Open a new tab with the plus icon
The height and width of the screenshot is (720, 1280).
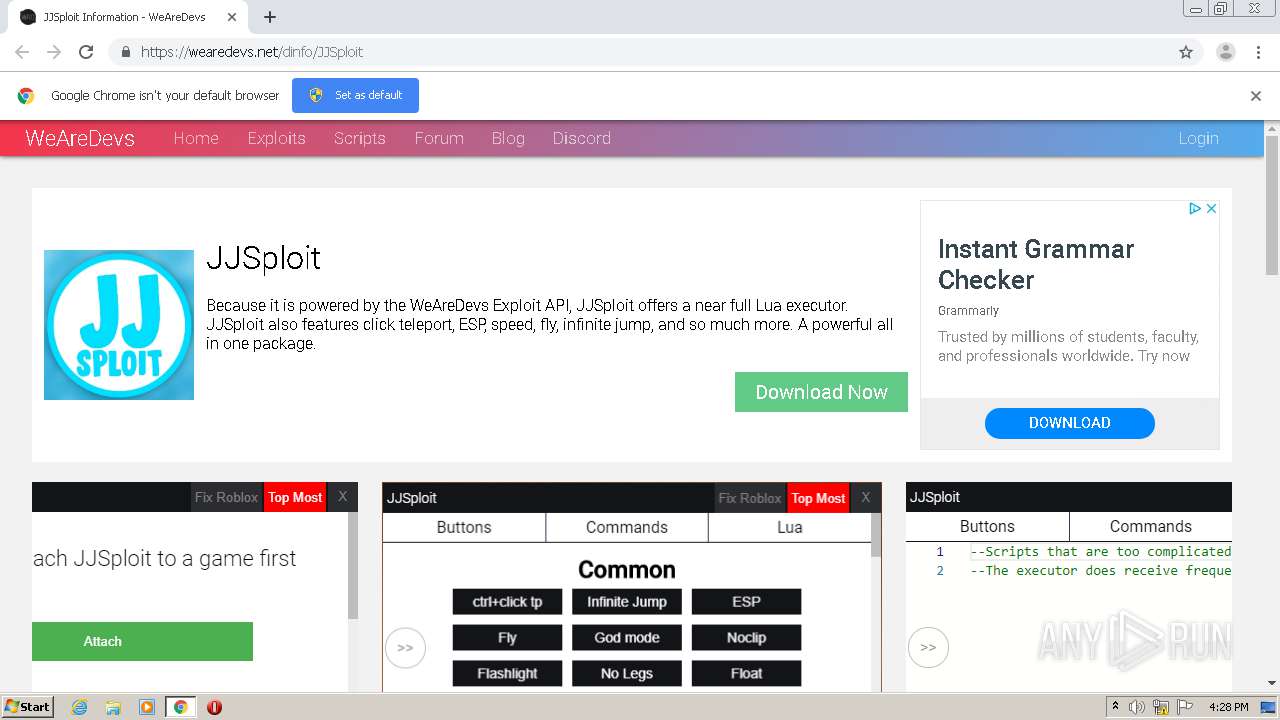(270, 17)
